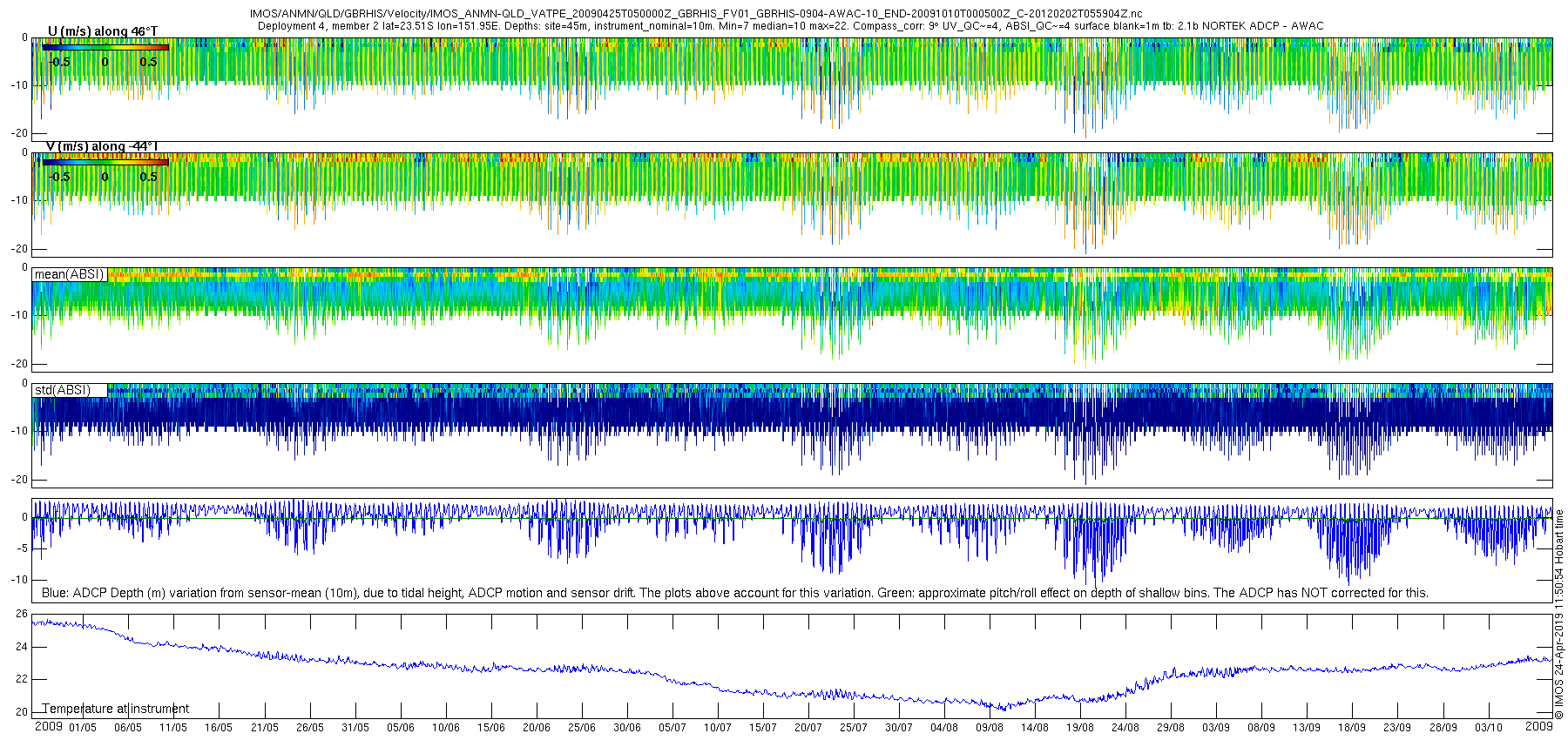Viewport: 1568px width, 740px height.
Task: Click the '10/06' date tick label
Action: [x=446, y=728]
